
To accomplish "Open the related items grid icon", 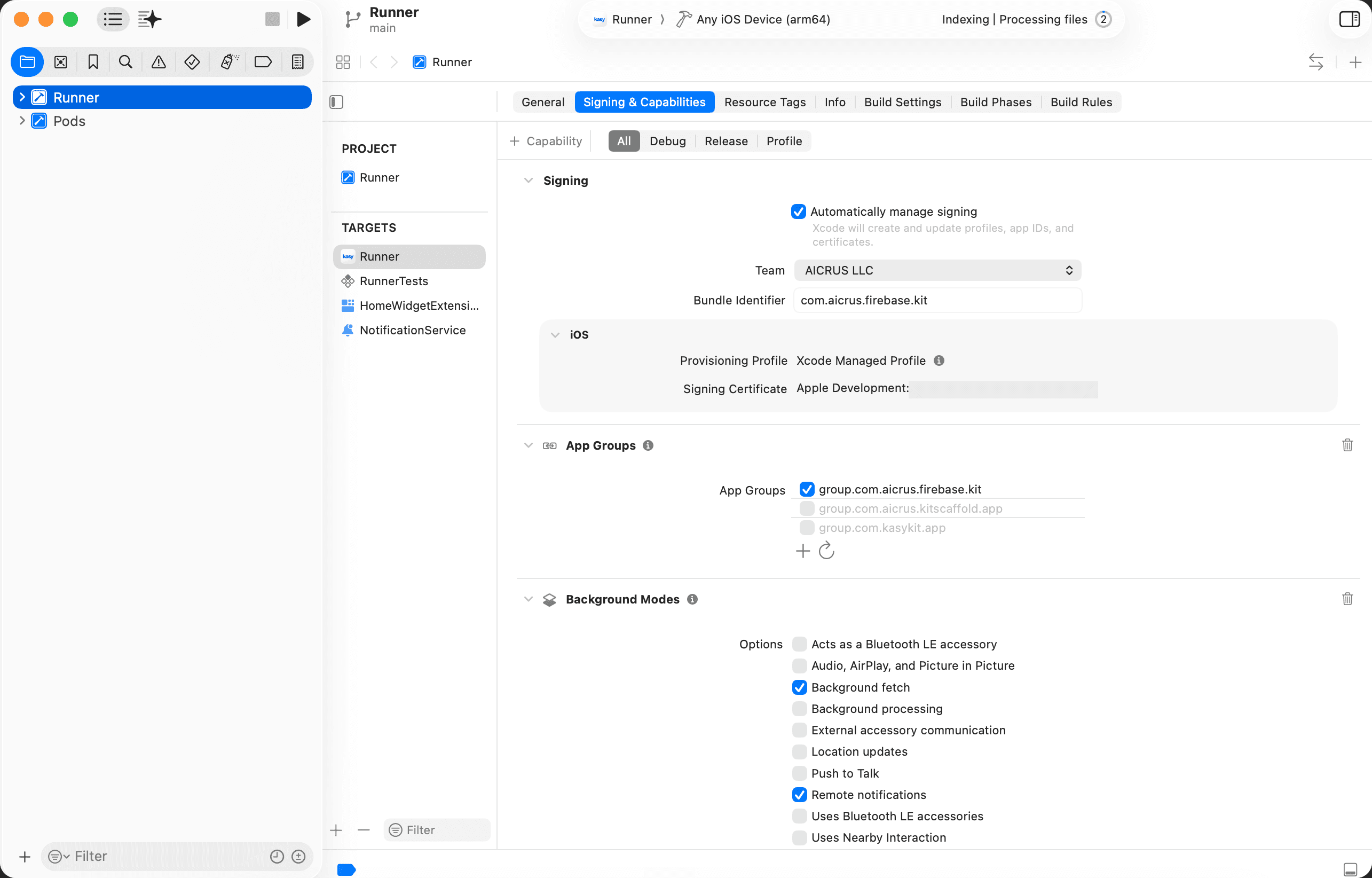I will [342, 62].
